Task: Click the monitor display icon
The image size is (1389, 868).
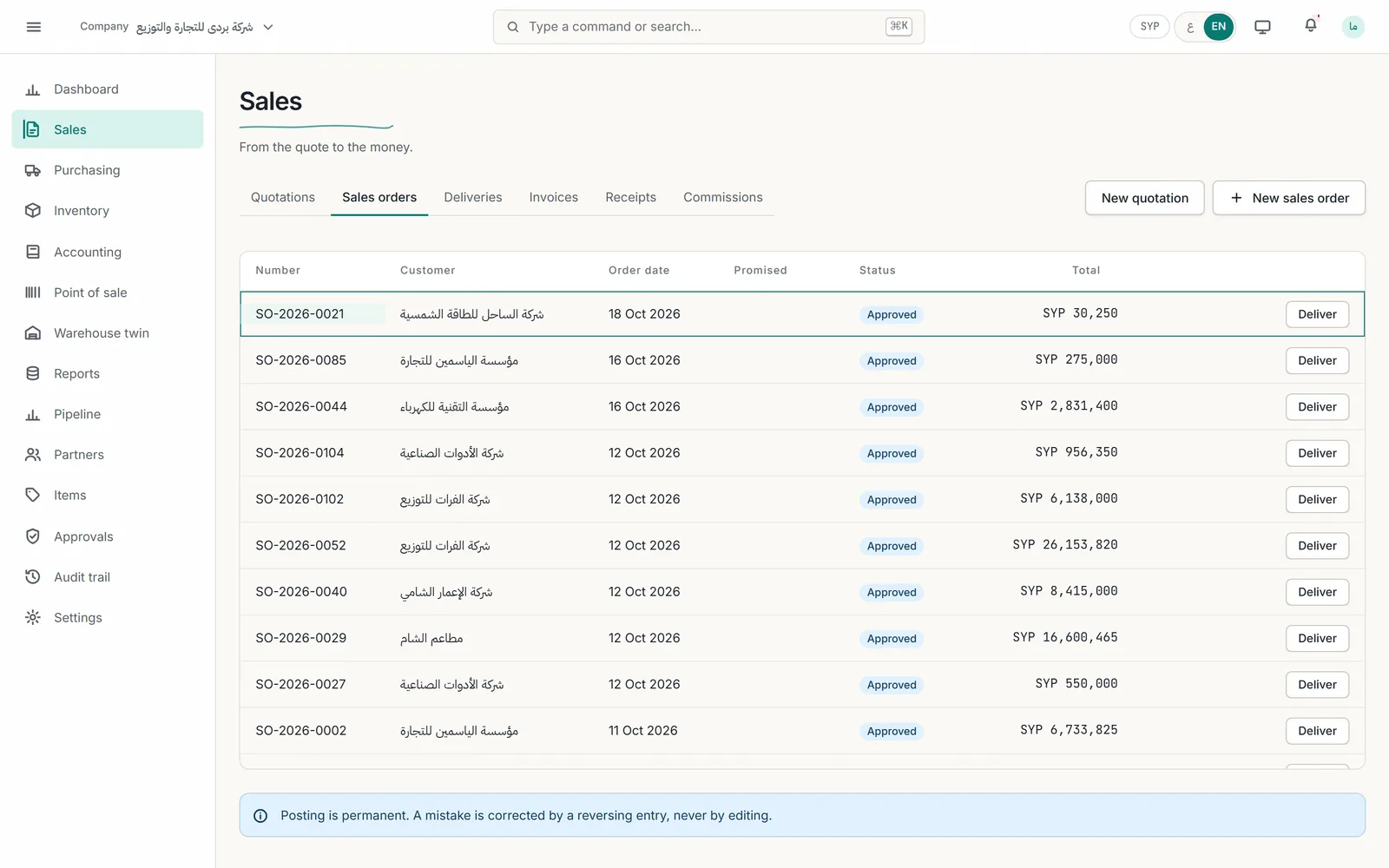Action: click(x=1262, y=27)
